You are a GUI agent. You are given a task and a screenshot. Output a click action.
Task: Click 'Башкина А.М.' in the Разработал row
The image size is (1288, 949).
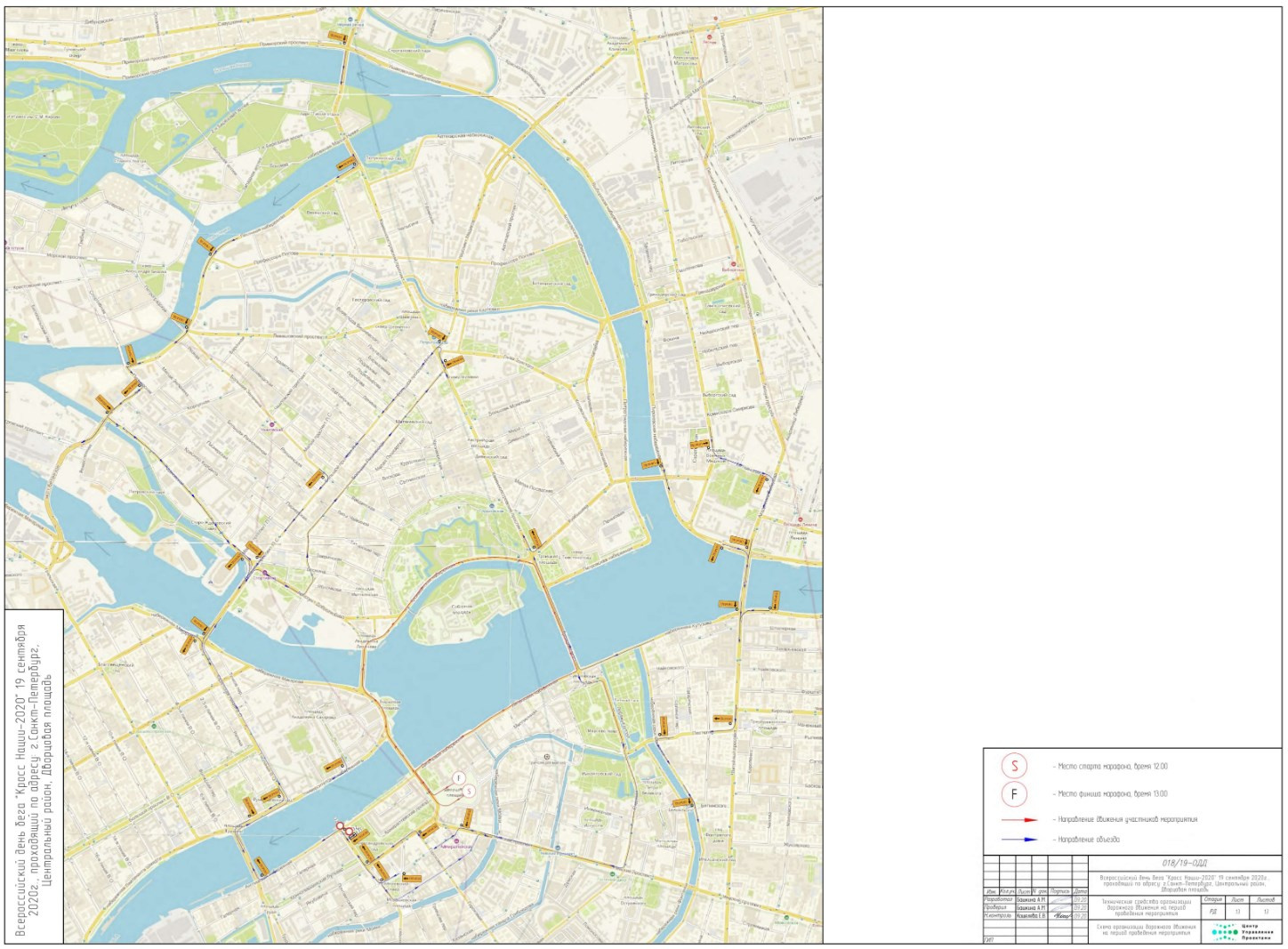[1031, 899]
